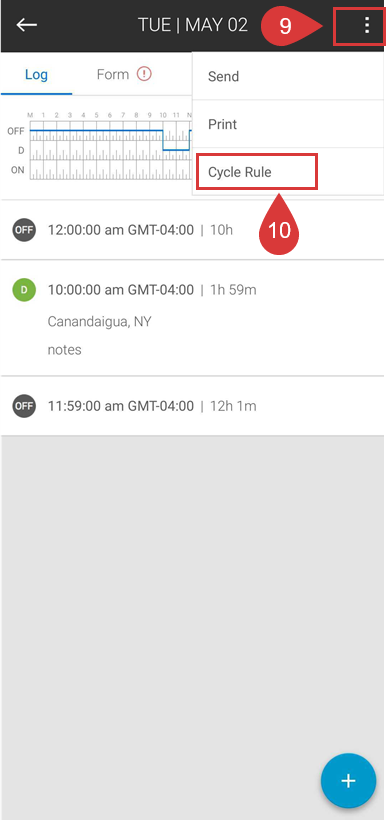This screenshot has height=820, width=386.
Task: Tap the blue plus add button
Action: [348, 781]
